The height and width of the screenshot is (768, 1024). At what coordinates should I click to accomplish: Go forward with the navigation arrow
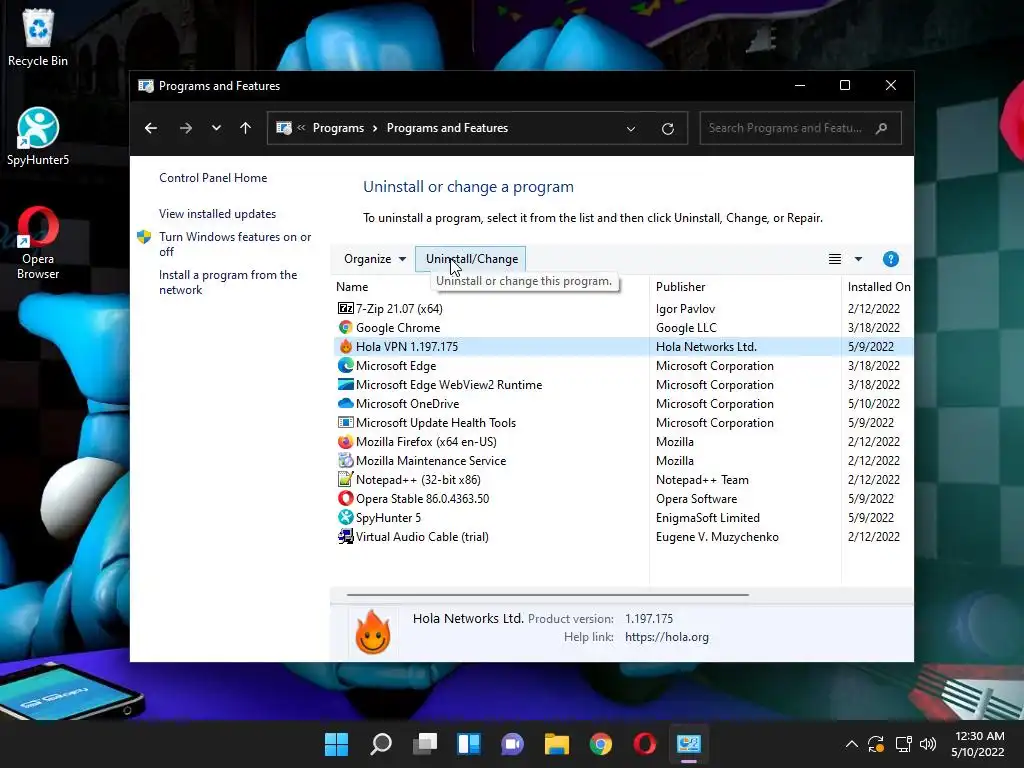click(x=185, y=128)
